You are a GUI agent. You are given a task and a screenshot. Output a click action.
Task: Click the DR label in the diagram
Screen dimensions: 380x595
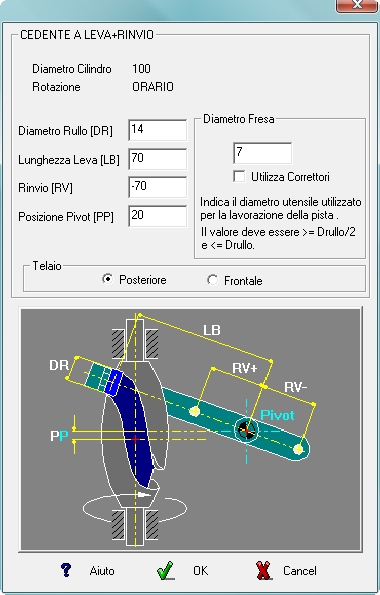[59, 365]
